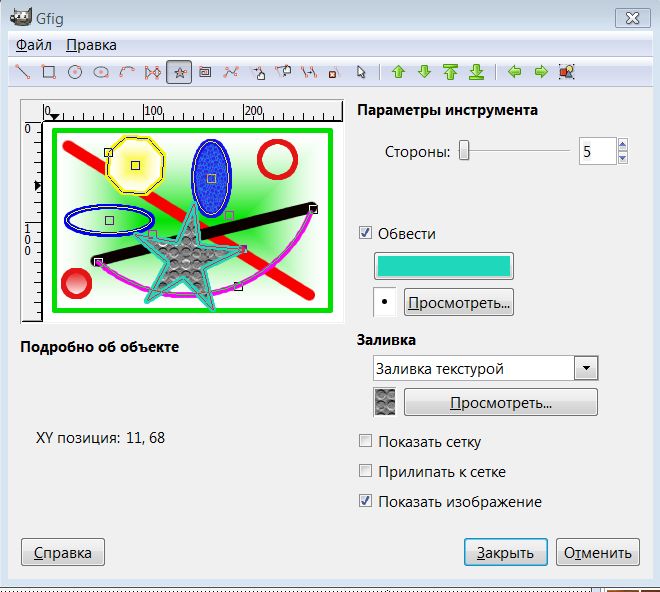Pick the ellipse tool
The image size is (660, 592).
[100, 72]
